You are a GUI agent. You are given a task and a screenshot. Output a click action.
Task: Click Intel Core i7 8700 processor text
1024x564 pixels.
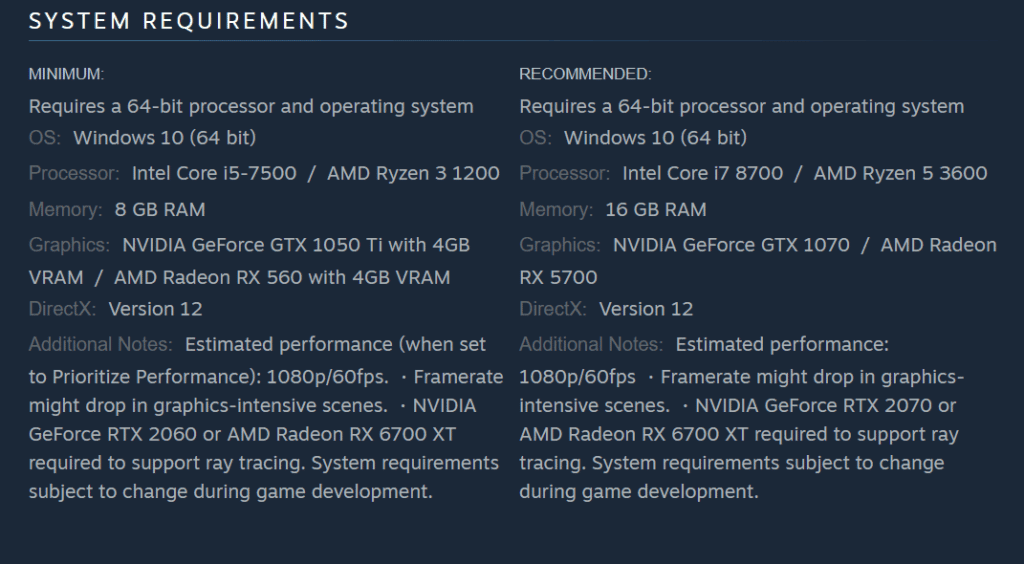[x=703, y=173]
